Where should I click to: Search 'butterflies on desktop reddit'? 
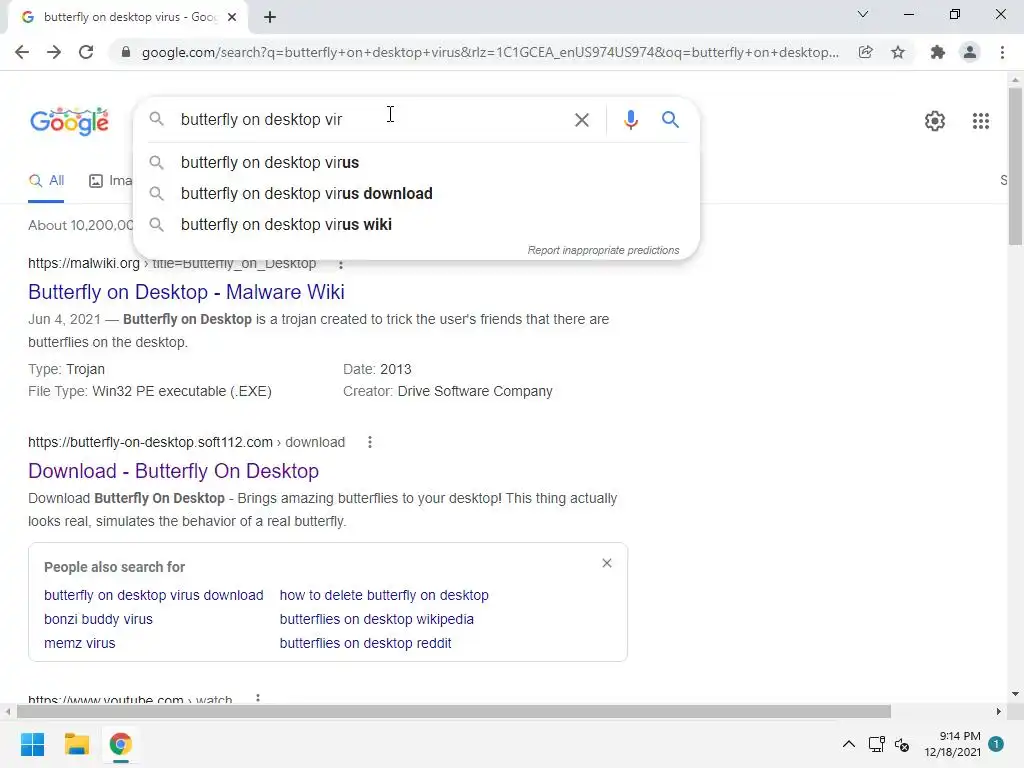click(365, 643)
